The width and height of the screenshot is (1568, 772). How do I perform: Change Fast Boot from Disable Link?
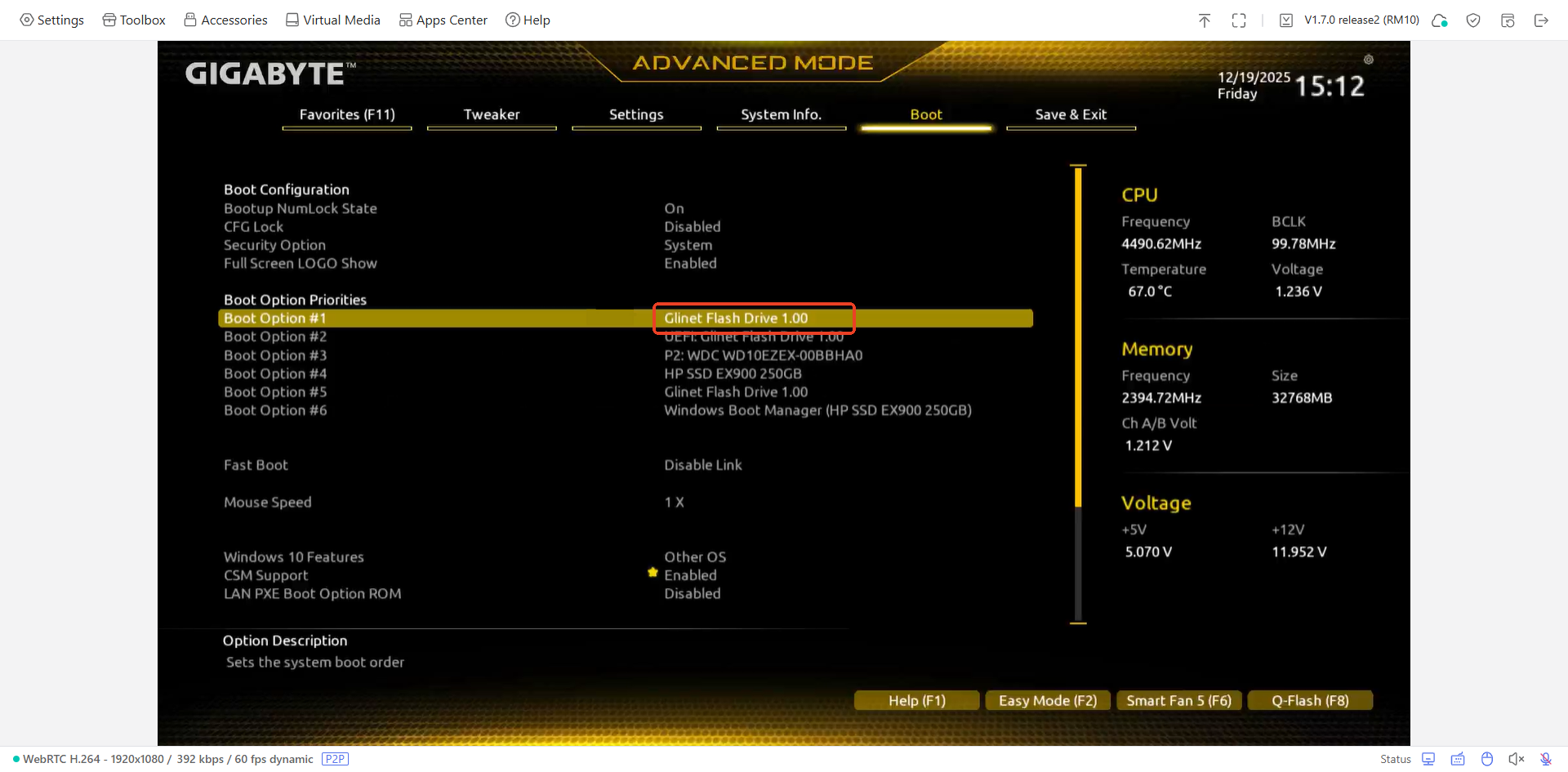click(702, 465)
